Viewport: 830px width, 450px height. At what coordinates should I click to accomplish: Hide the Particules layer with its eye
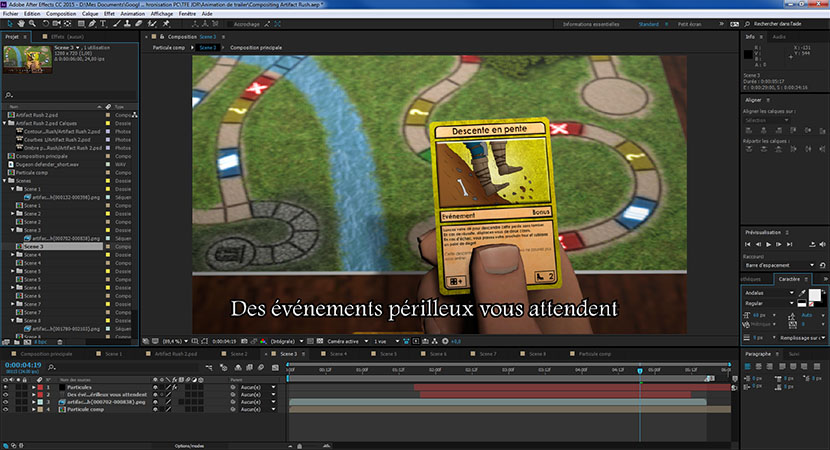[x=5, y=387]
